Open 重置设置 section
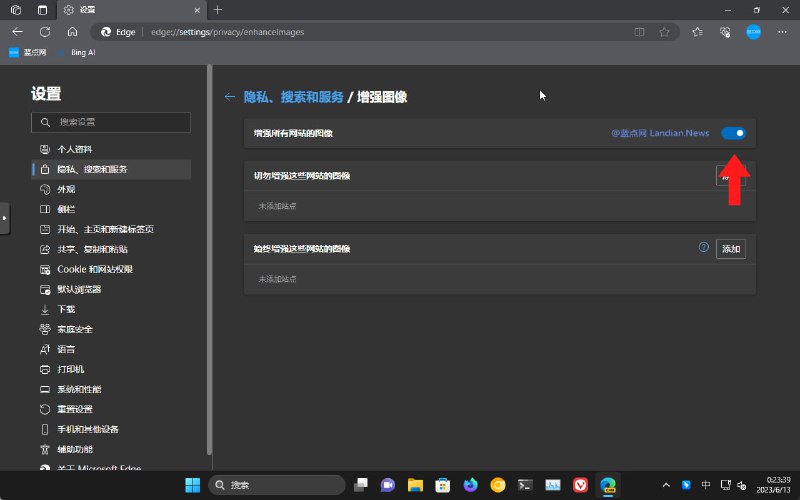This screenshot has width=800, height=500. (111, 409)
